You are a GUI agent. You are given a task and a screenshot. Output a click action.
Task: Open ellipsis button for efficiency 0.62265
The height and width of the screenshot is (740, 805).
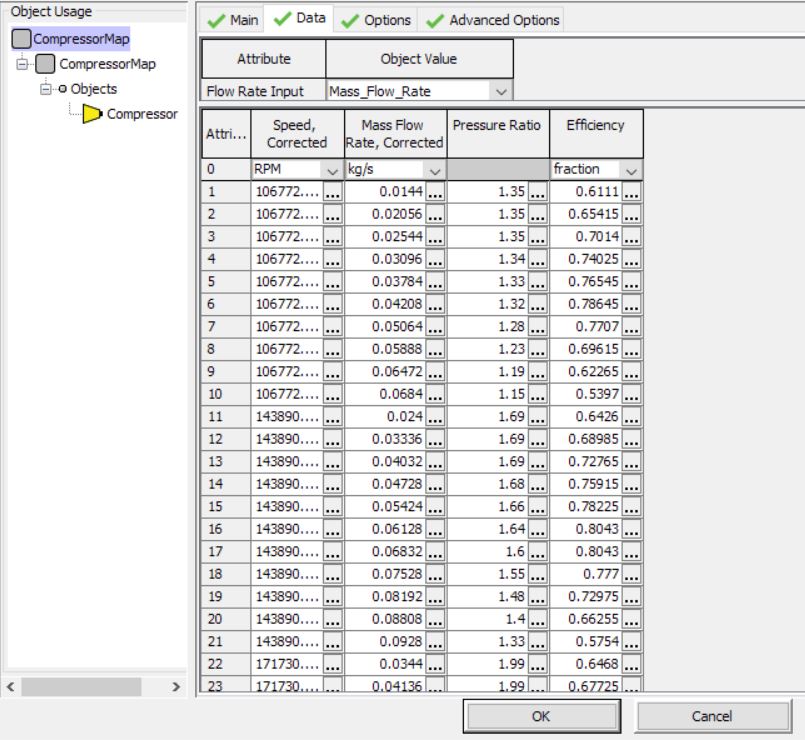(631, 372)
